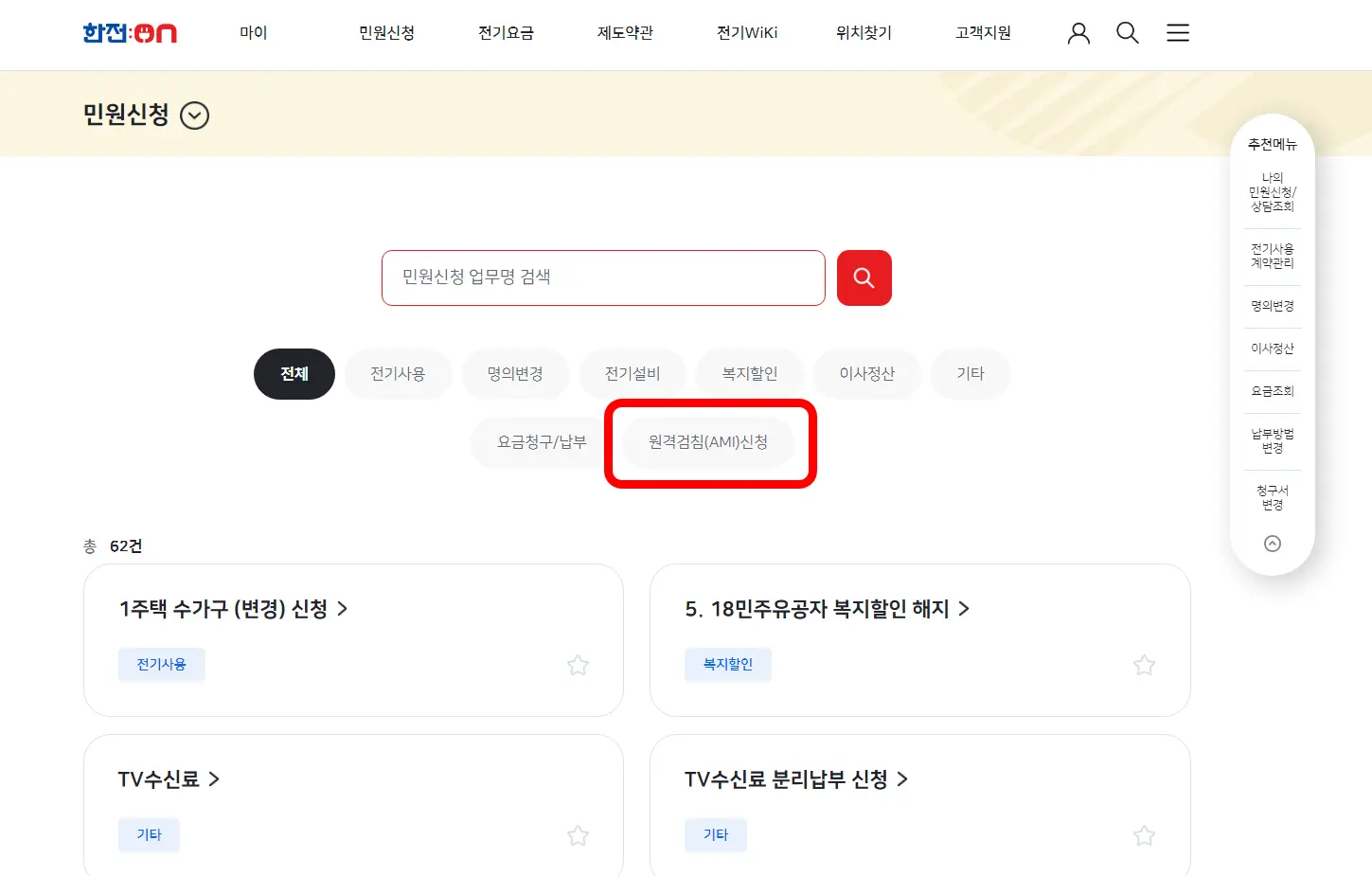Image resolution: width=1372 pixels, height=876 pixels.
Task: Select the highlighted 원격검침(AMI)신청 filter
Action: point(710,442)
